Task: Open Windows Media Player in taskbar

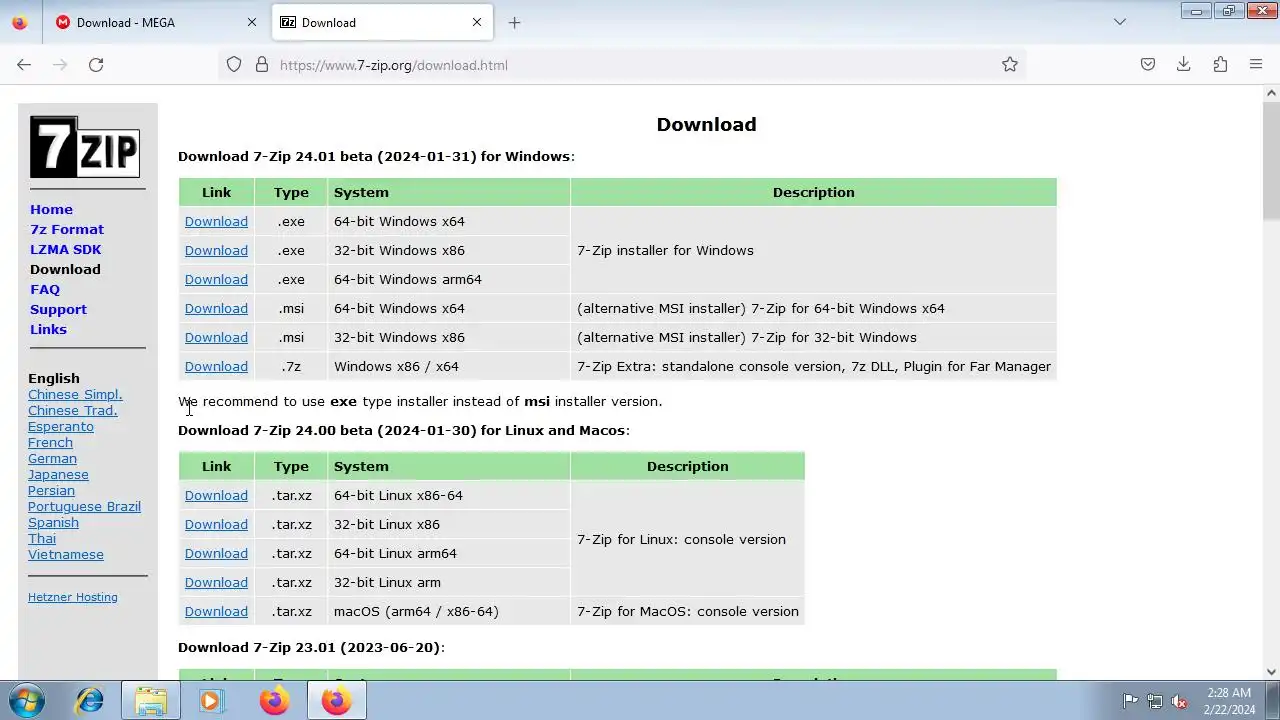Action: click(x=211, y=701)
